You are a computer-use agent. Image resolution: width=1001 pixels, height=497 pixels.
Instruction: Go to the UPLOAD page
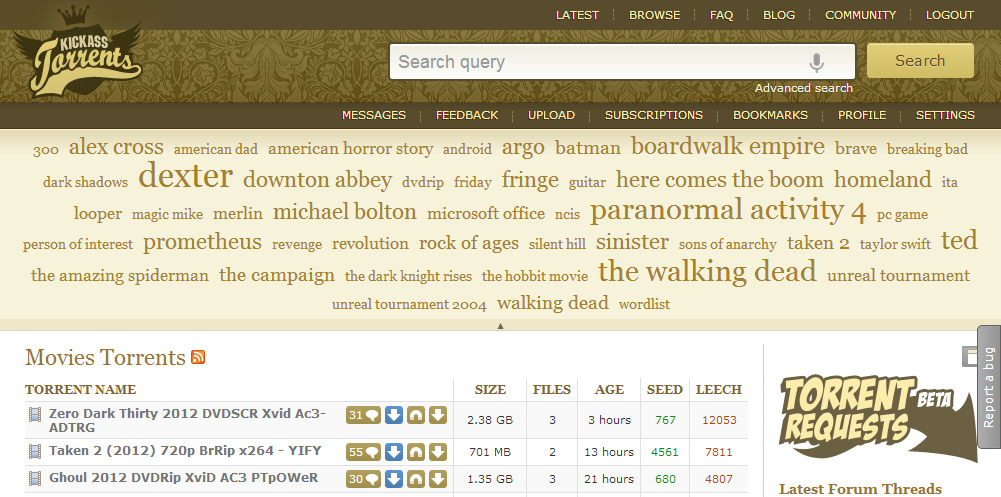[551, 115]
